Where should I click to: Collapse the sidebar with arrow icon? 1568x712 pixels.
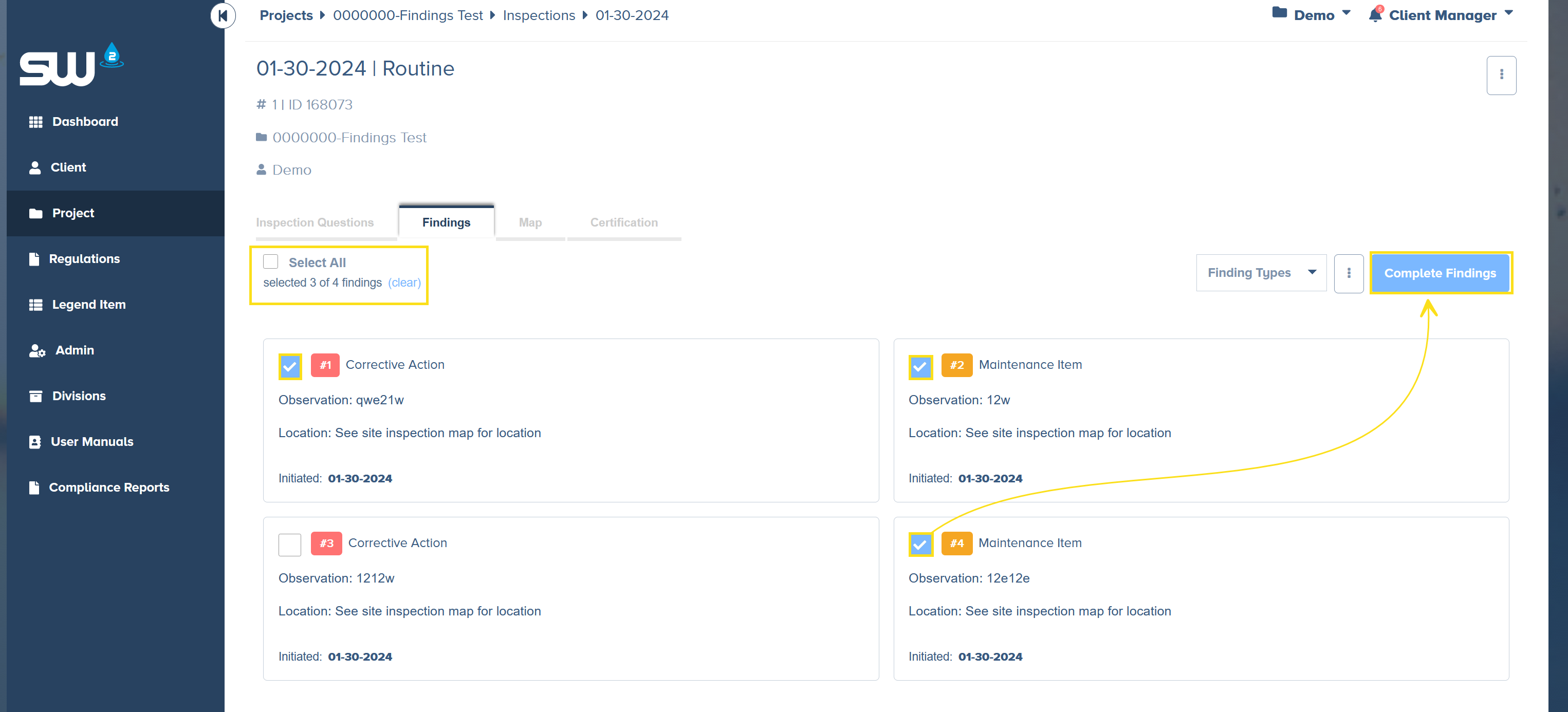(x=223, y=16)
